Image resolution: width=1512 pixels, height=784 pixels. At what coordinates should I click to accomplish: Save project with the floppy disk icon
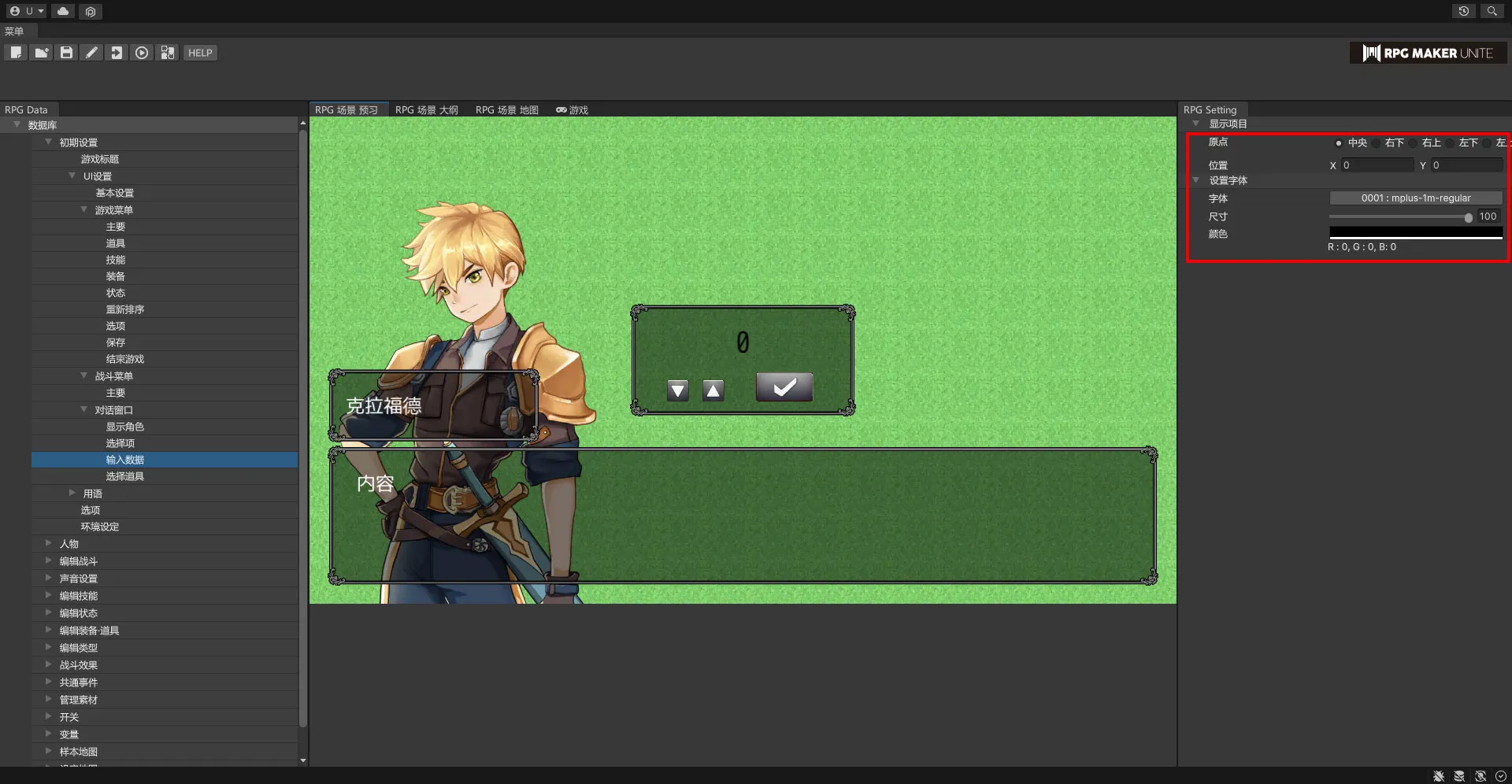pos(66,53)
